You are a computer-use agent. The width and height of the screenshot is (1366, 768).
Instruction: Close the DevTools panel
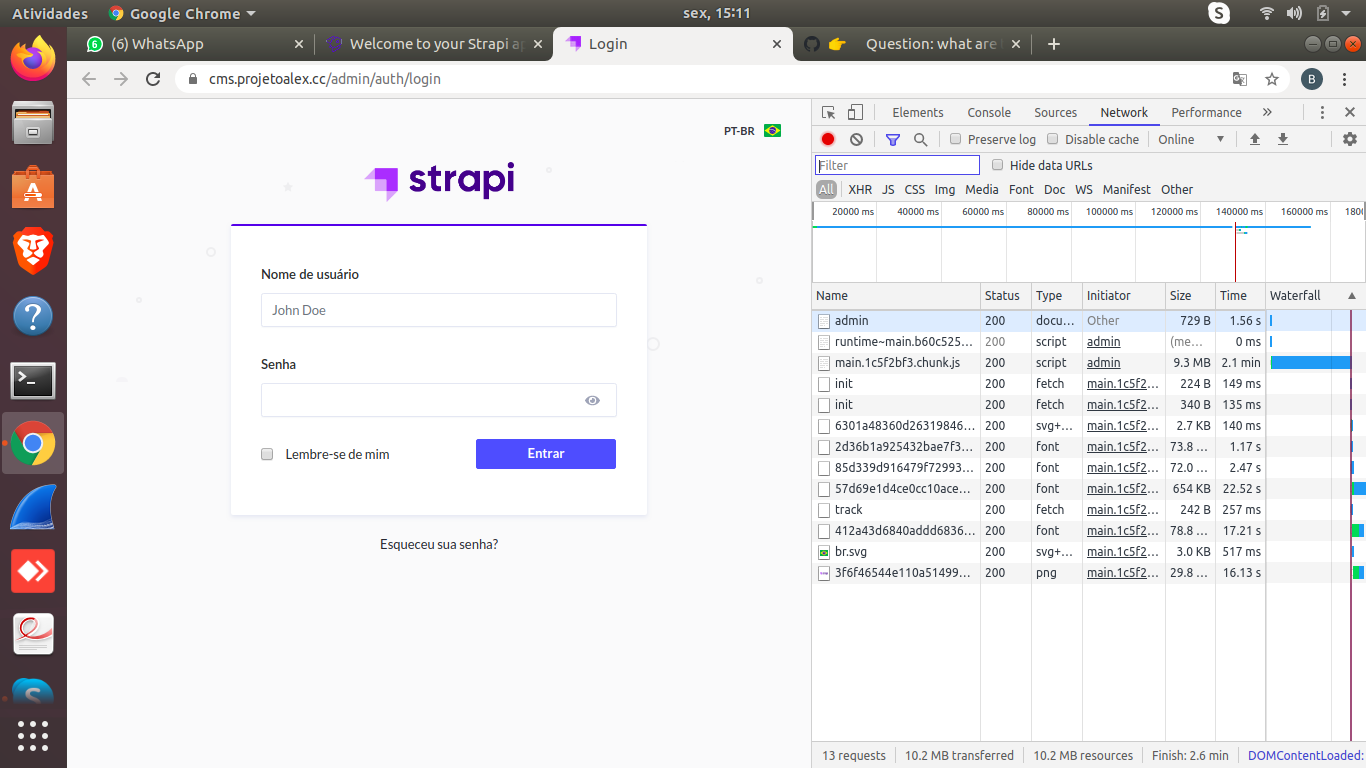click(x=1350, y=112)
